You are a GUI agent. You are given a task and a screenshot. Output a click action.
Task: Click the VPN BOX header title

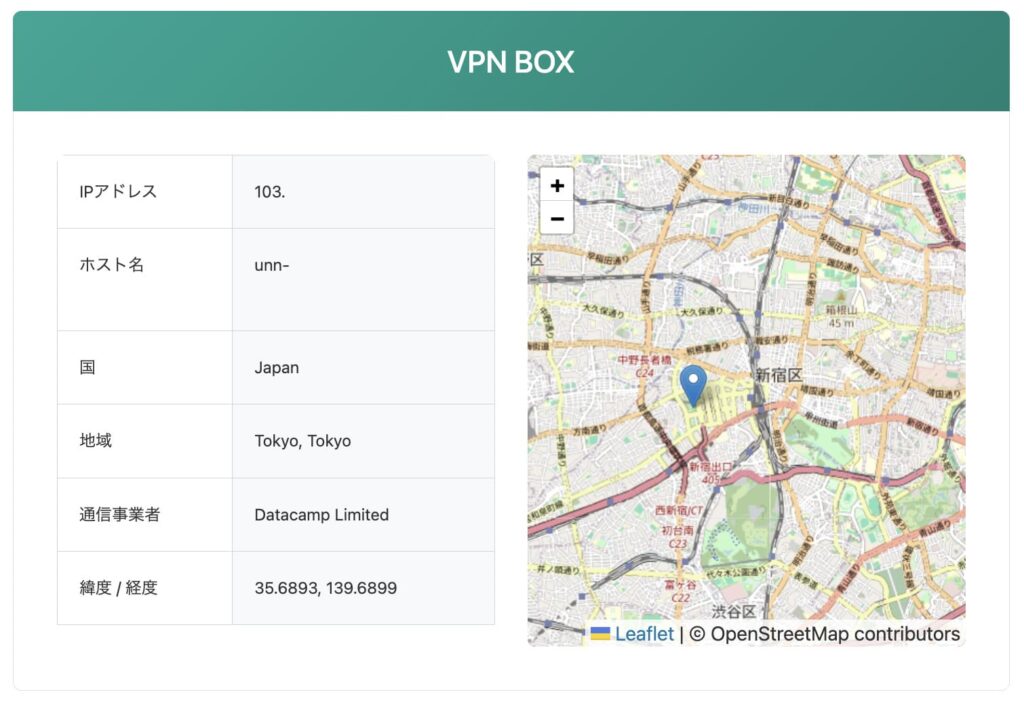click(x=511, y=62)
